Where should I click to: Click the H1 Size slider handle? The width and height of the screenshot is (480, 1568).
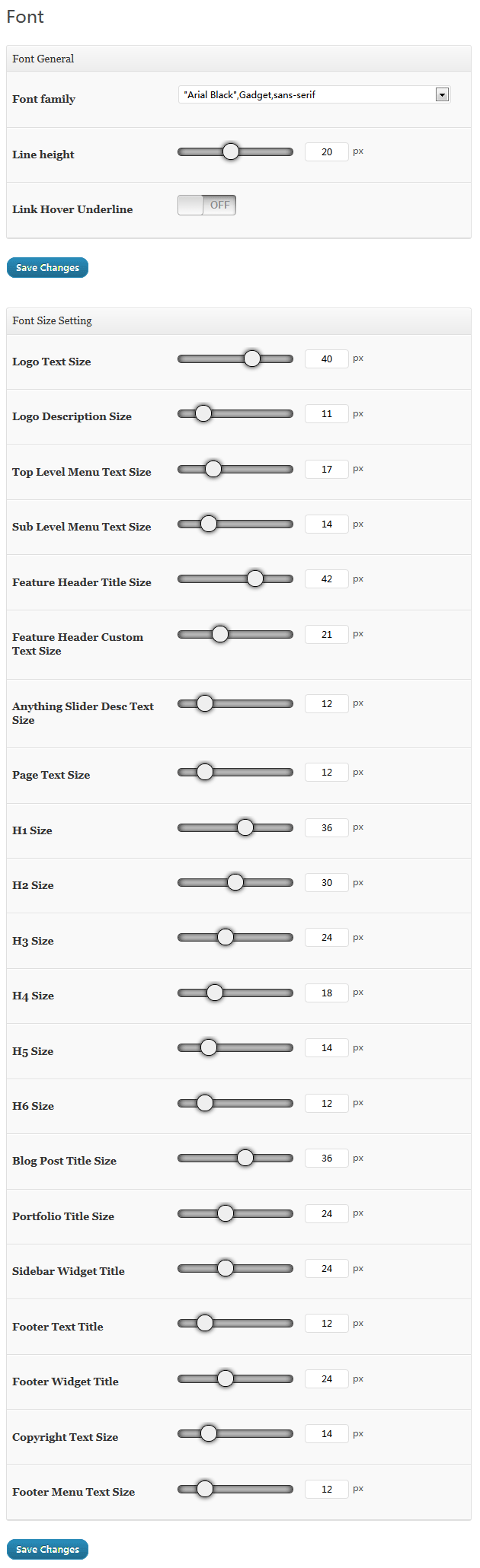245,827
